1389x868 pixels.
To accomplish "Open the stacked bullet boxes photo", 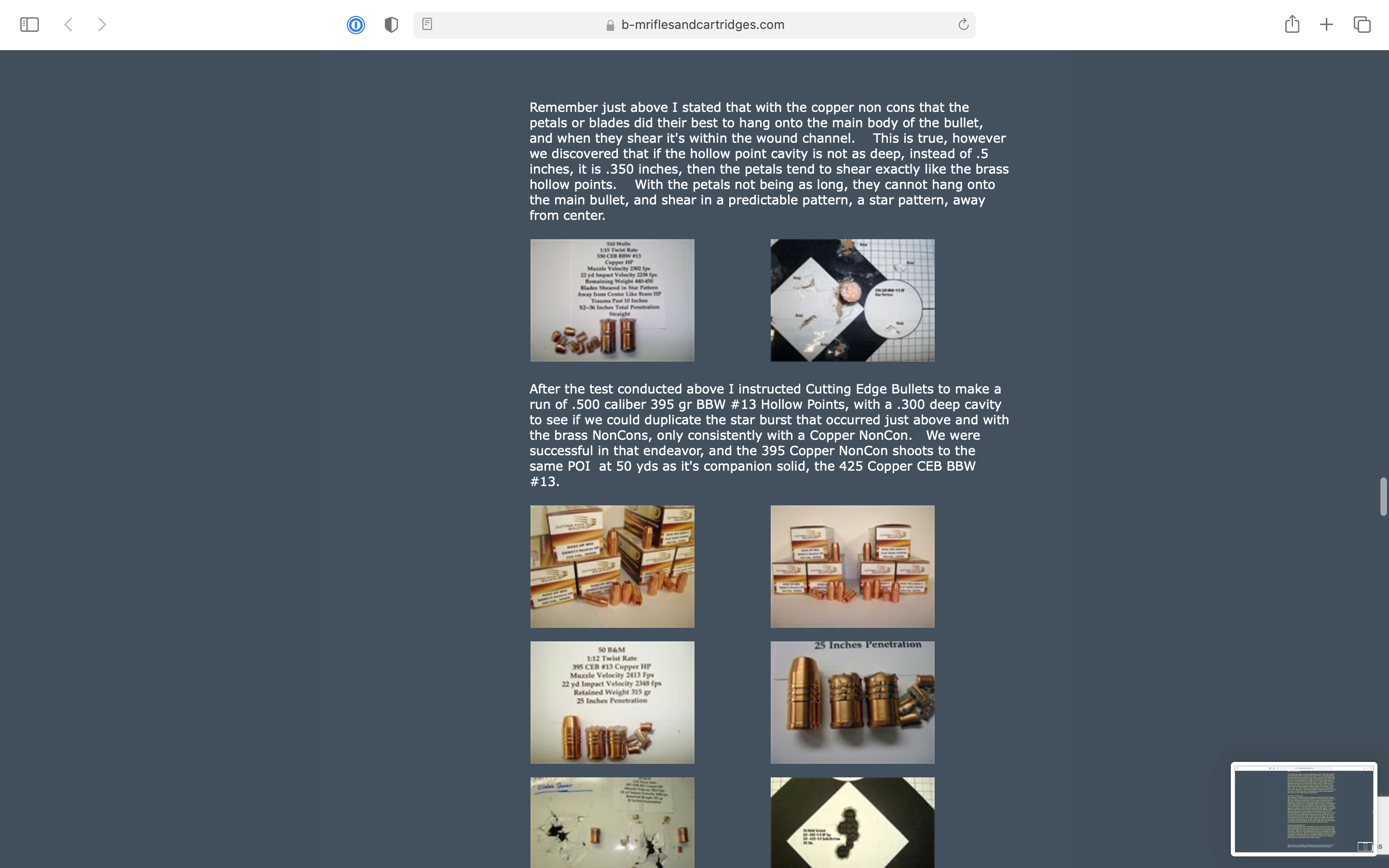I will (x=852, y=566).
